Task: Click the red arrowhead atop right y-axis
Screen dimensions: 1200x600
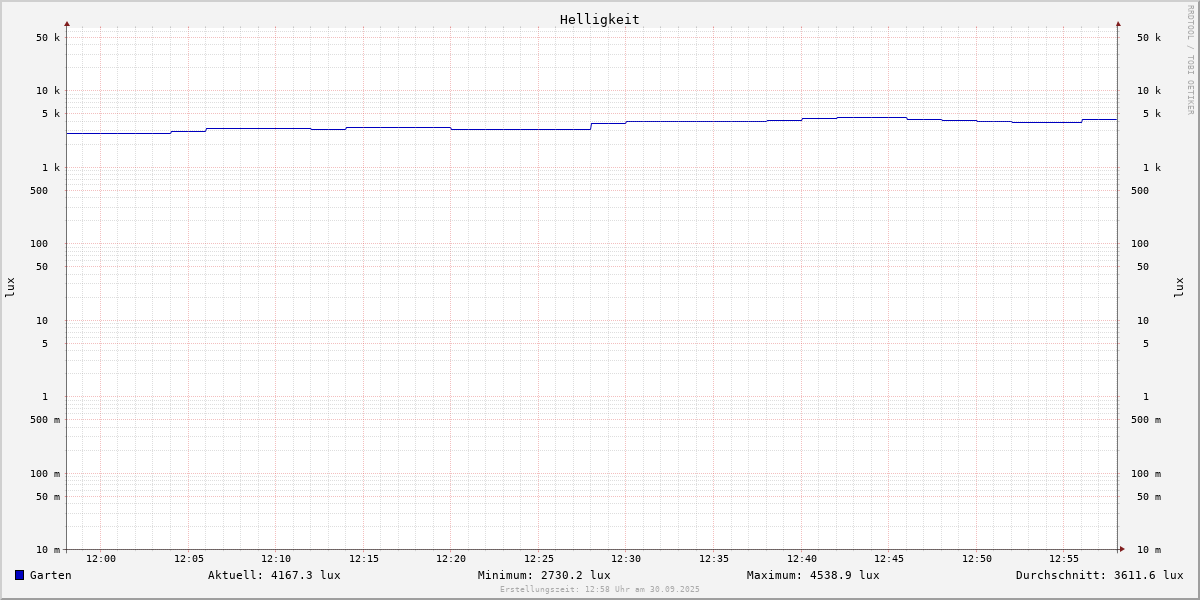Action: pos(1118,23)
